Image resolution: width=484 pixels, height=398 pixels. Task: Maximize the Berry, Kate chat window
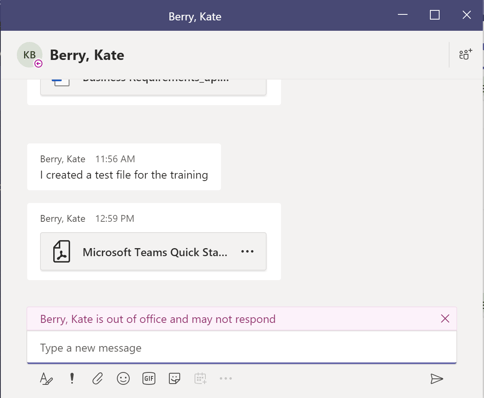(435, 15)
